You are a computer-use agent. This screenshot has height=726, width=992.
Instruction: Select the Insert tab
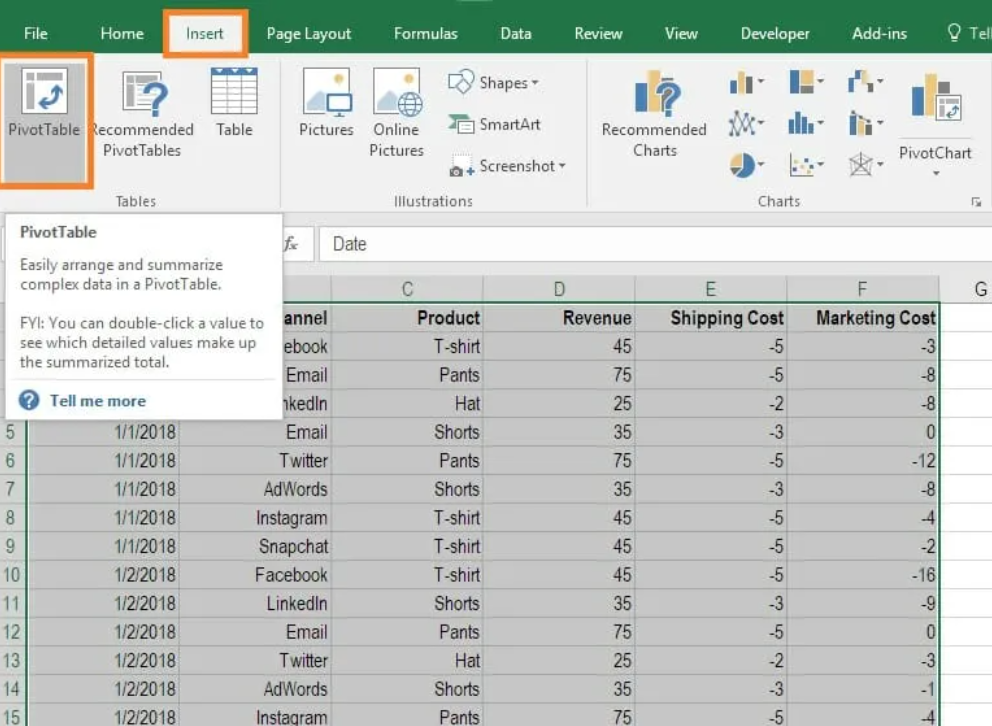pyautogui.click(x=205, y=33)
